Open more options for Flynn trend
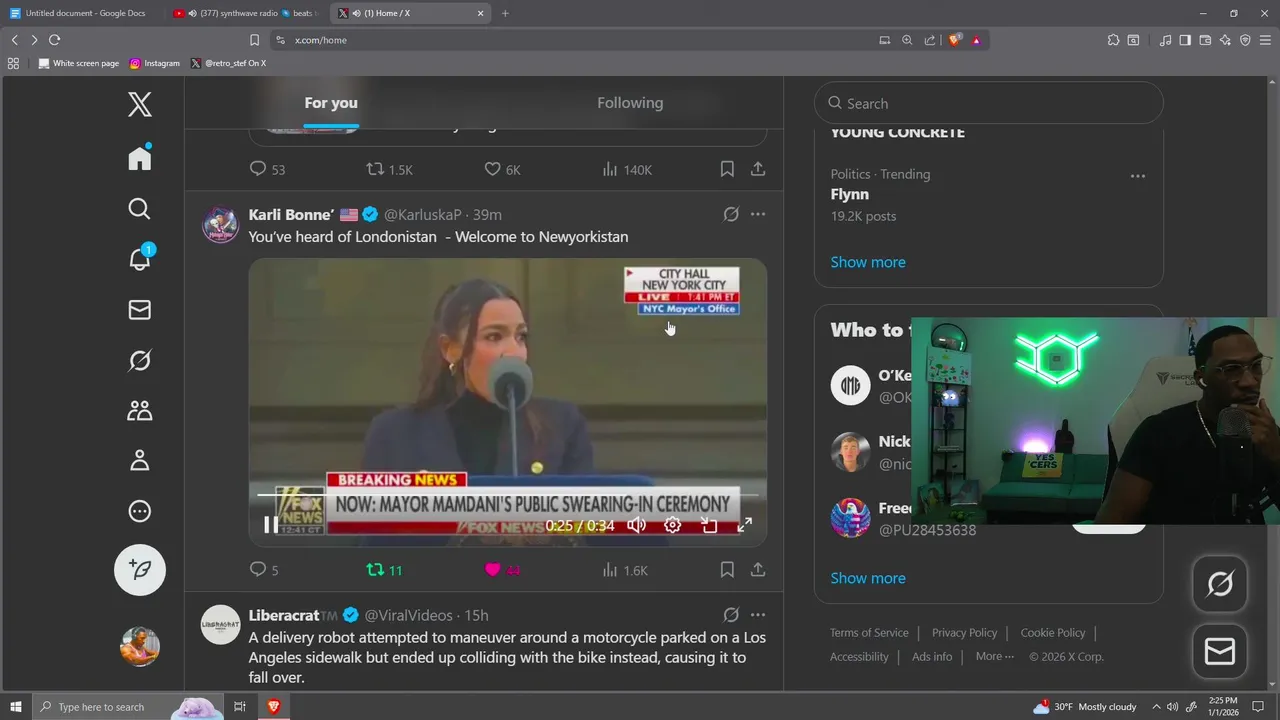 tap(1138, 176)
